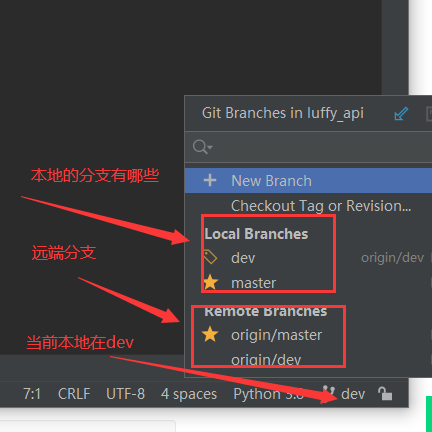Toggle favorite star on origin/master branch
Screen dimensions: 432x432
point(210,334)
